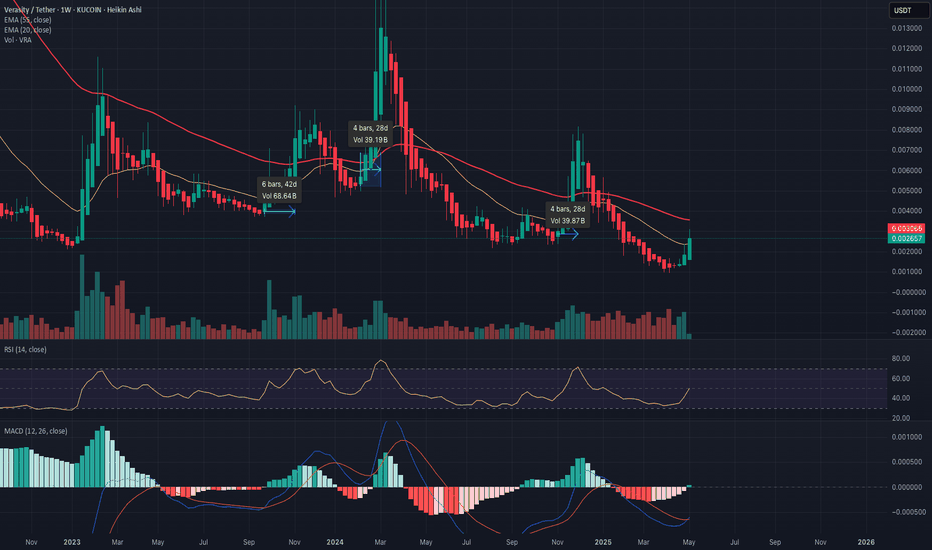Click the RSI 40.00 scale label

click(901, 398)
